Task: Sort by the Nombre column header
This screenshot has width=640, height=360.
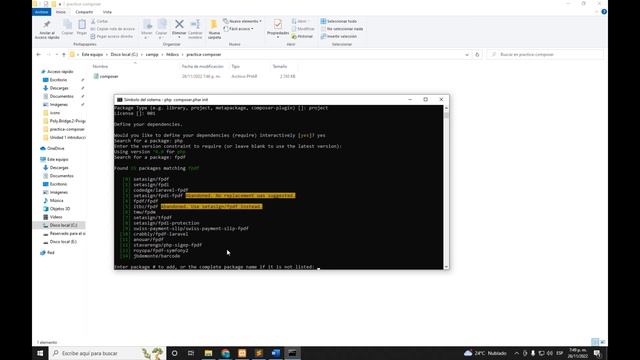Action: [100, 66]
